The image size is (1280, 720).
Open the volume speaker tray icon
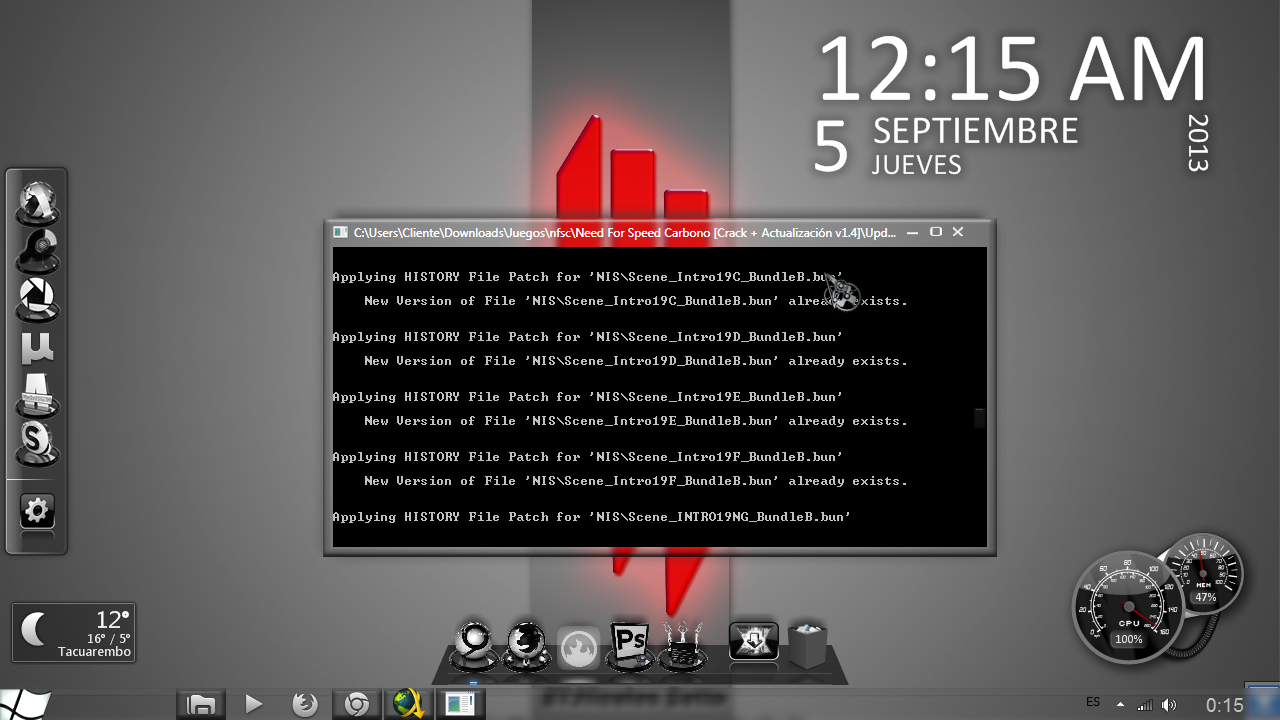[1168, 704]
